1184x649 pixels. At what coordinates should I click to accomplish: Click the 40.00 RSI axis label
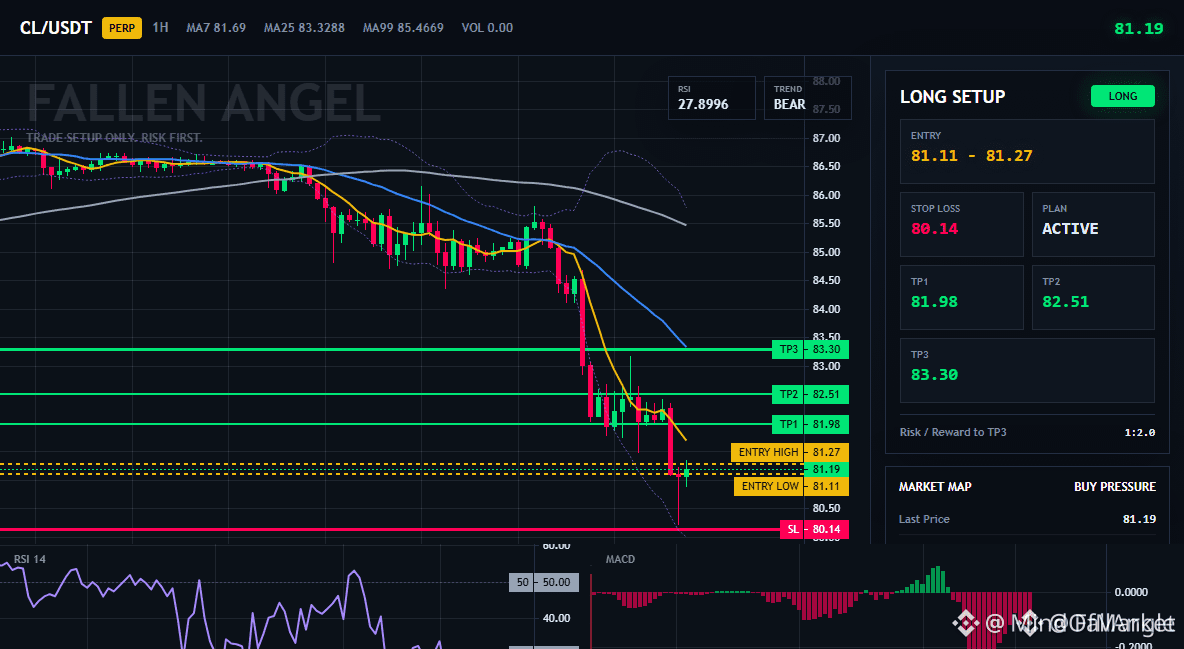pos(557,618)
